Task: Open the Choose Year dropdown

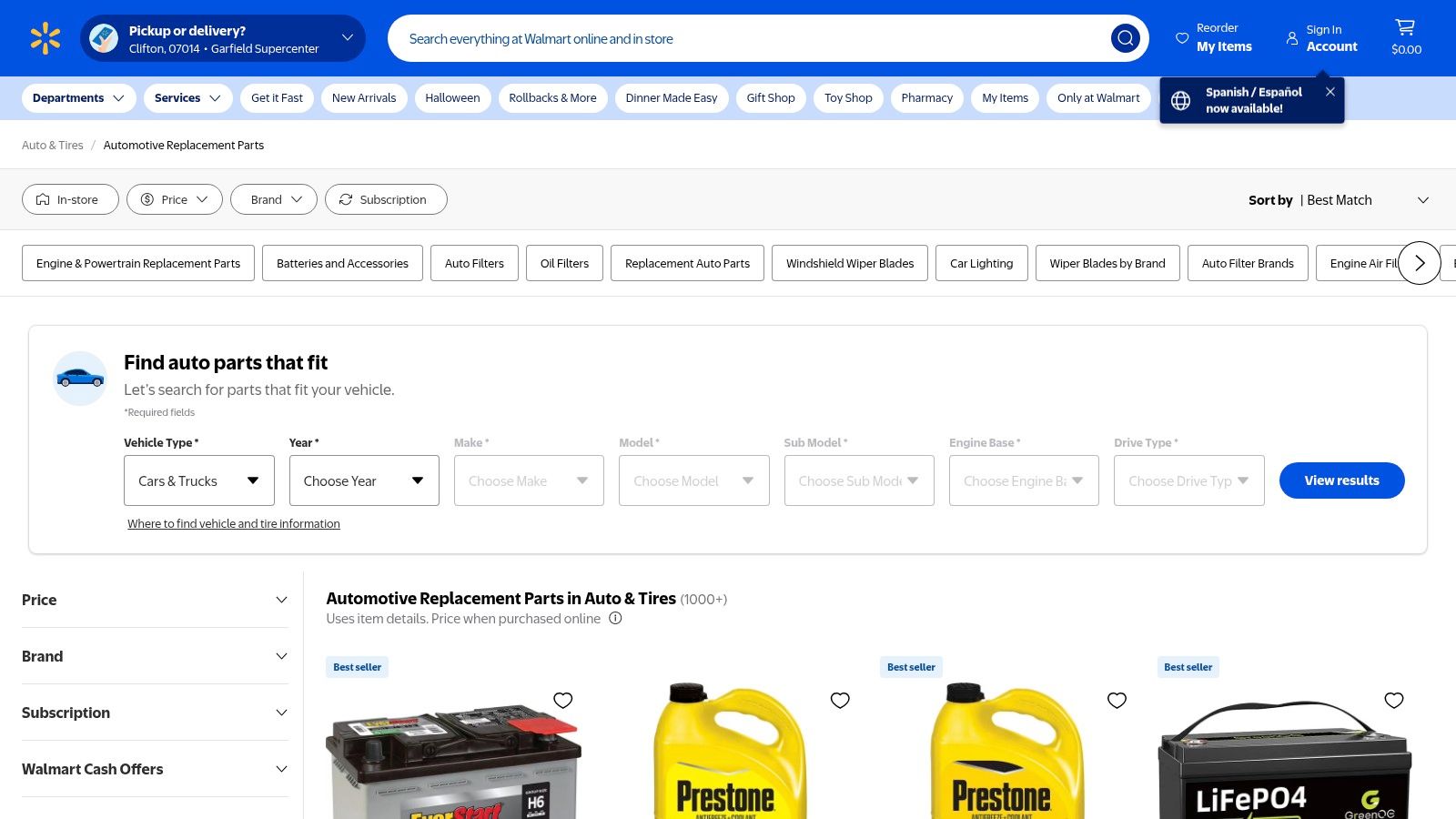Action: (364, 480)
